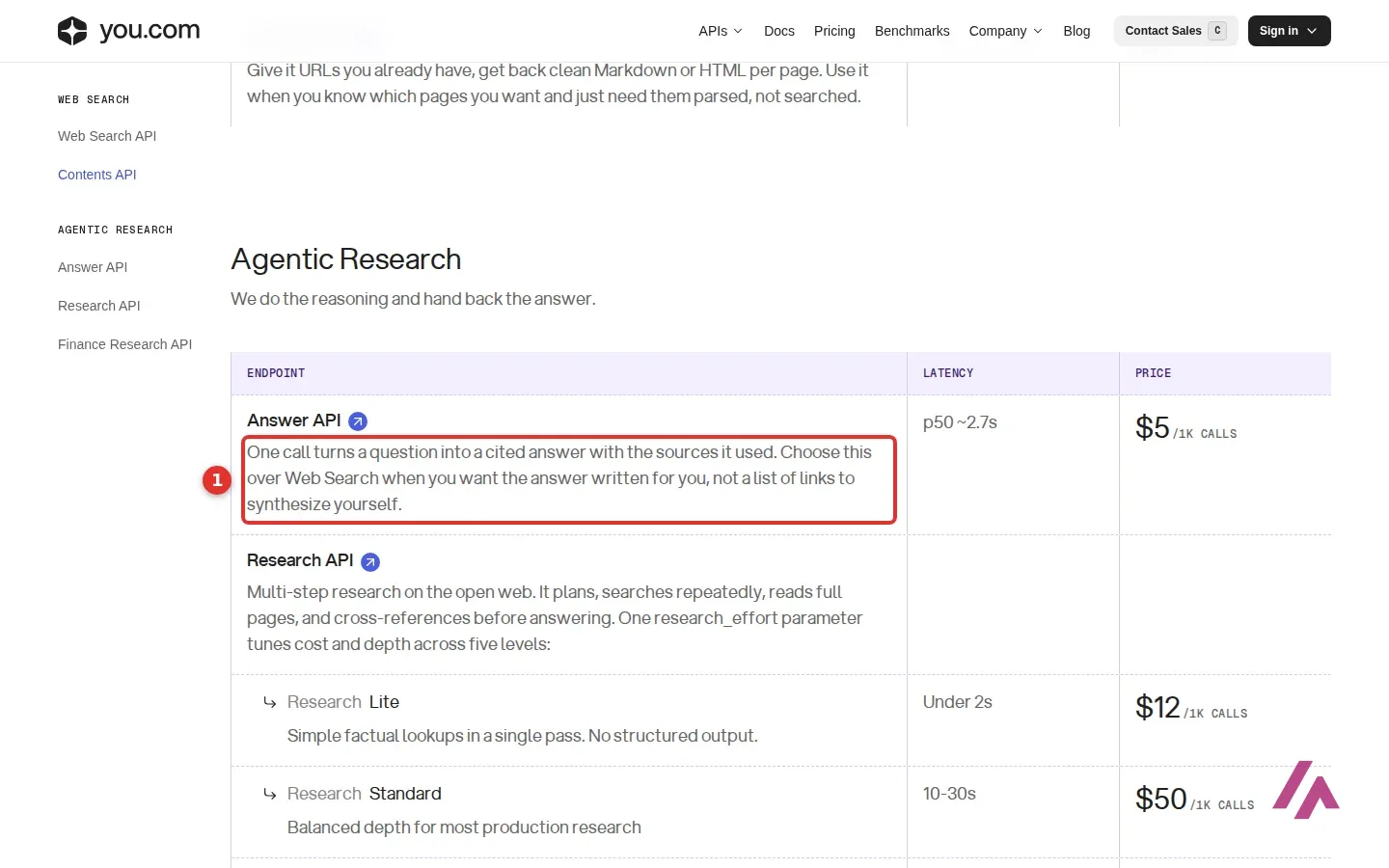Click 'Simple factual lookups in a single pass' text

pyautogui.click(x=523, y=736)
